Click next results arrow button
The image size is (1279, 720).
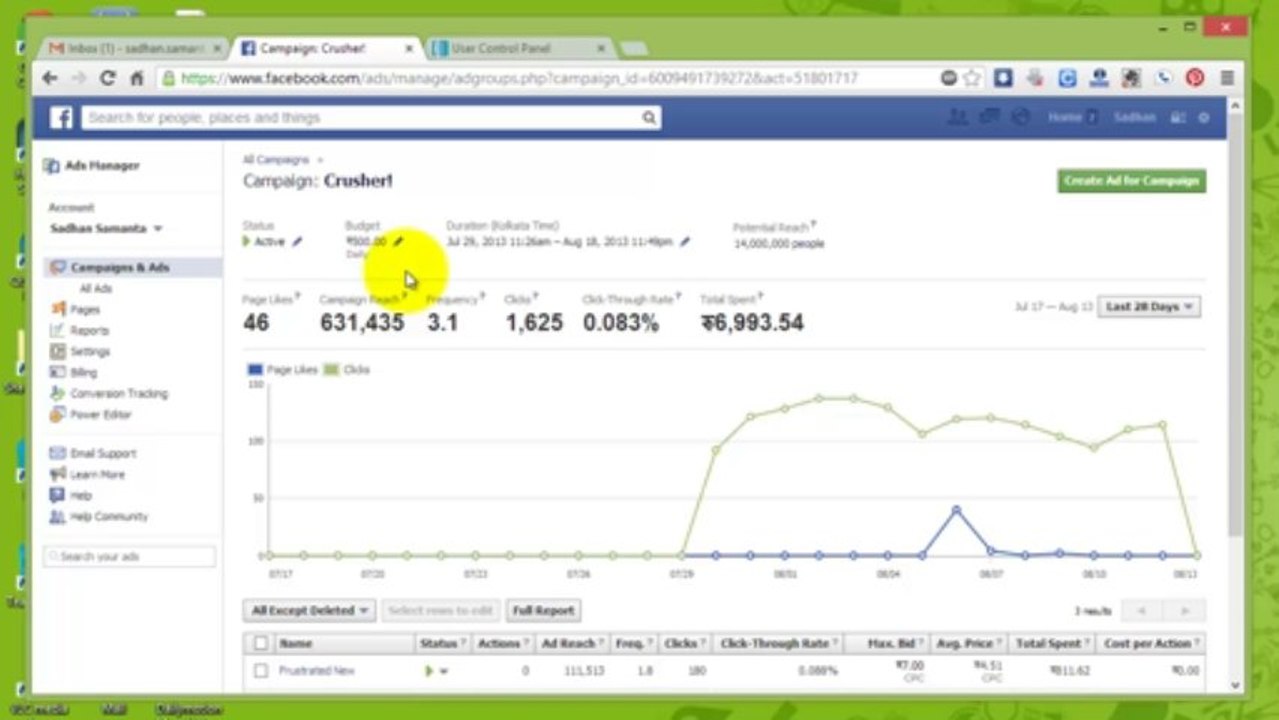(x=1185, y=611)
